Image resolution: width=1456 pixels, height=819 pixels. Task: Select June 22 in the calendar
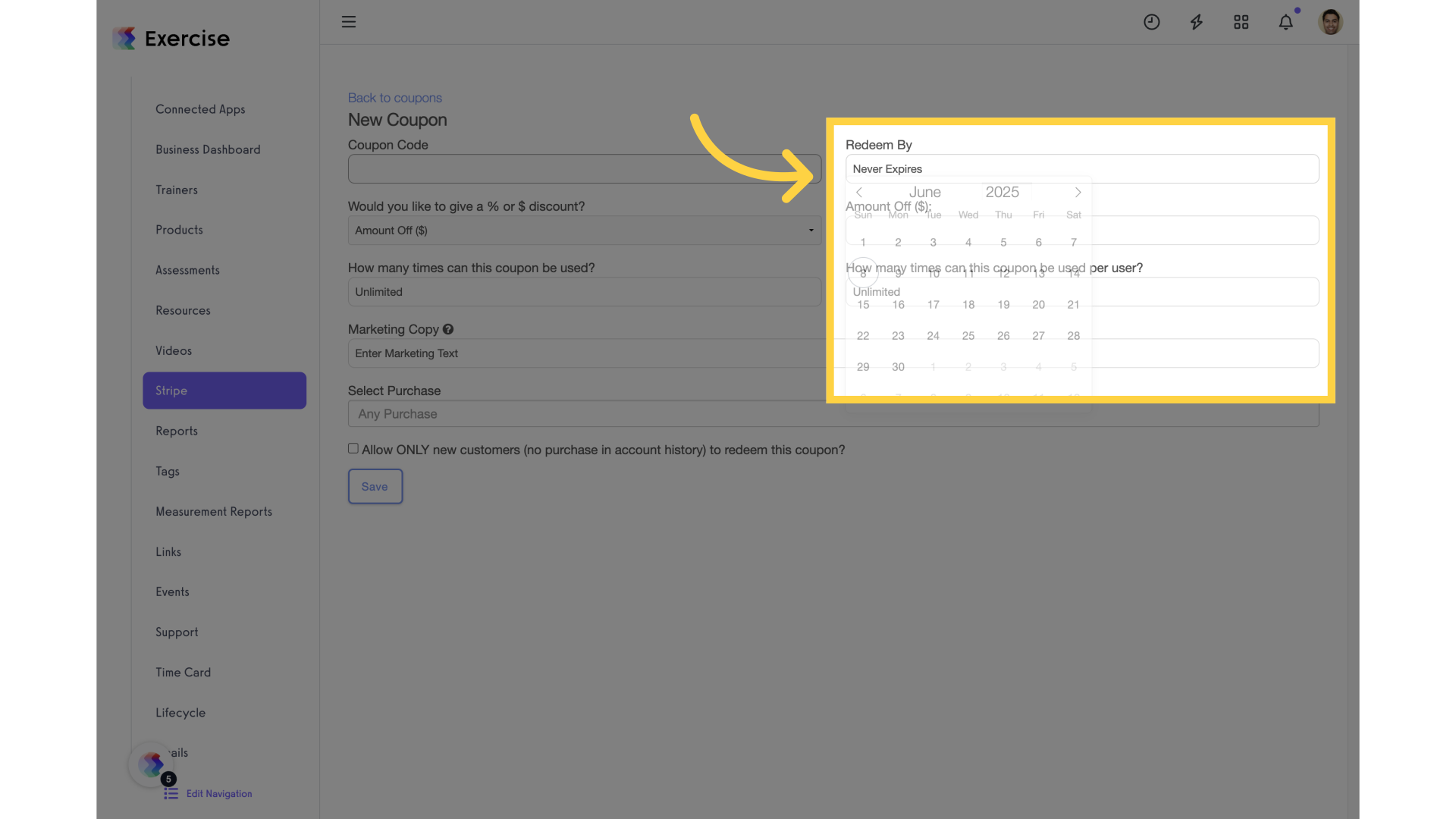[x=863, y=336]
